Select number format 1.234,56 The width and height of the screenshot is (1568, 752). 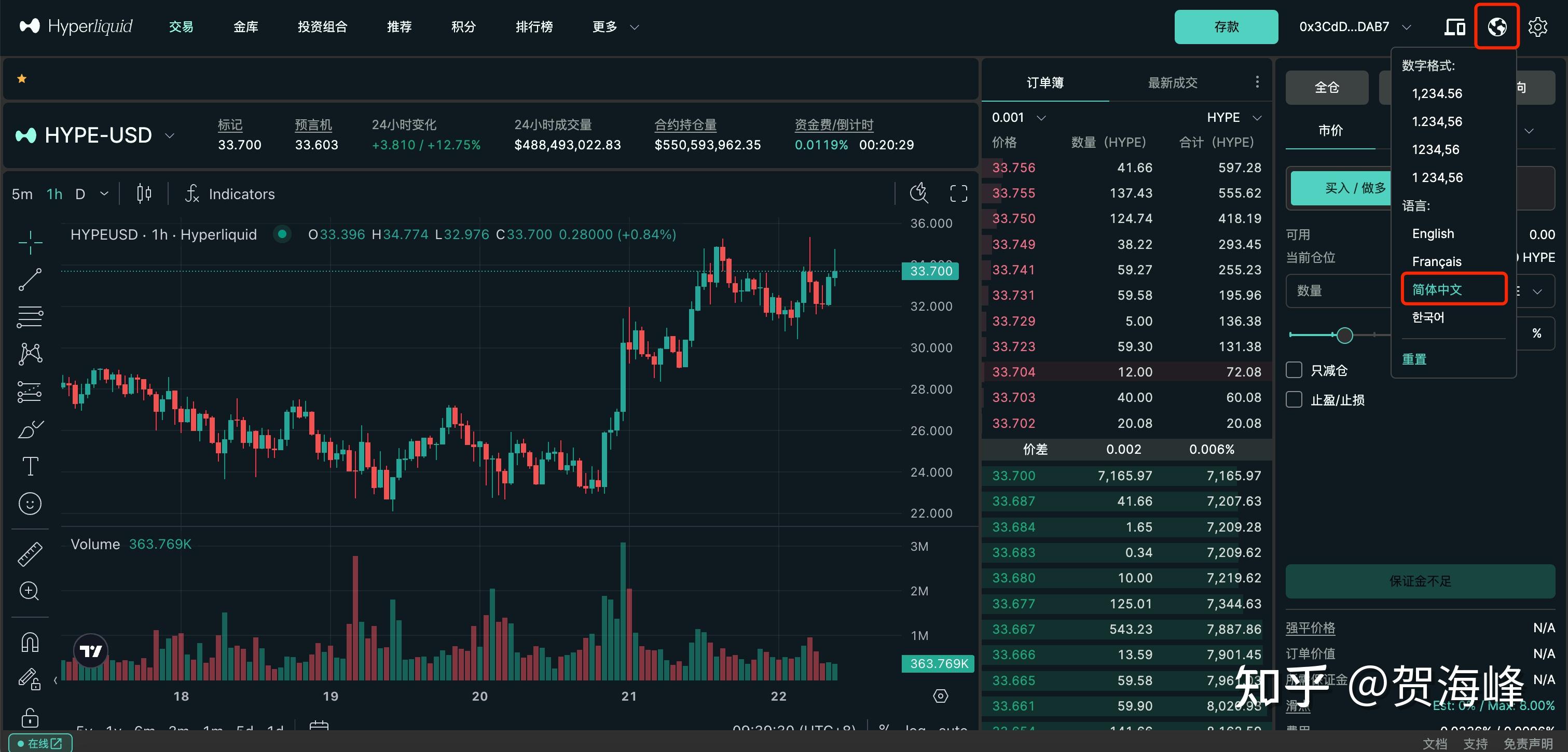(1437, 122)
